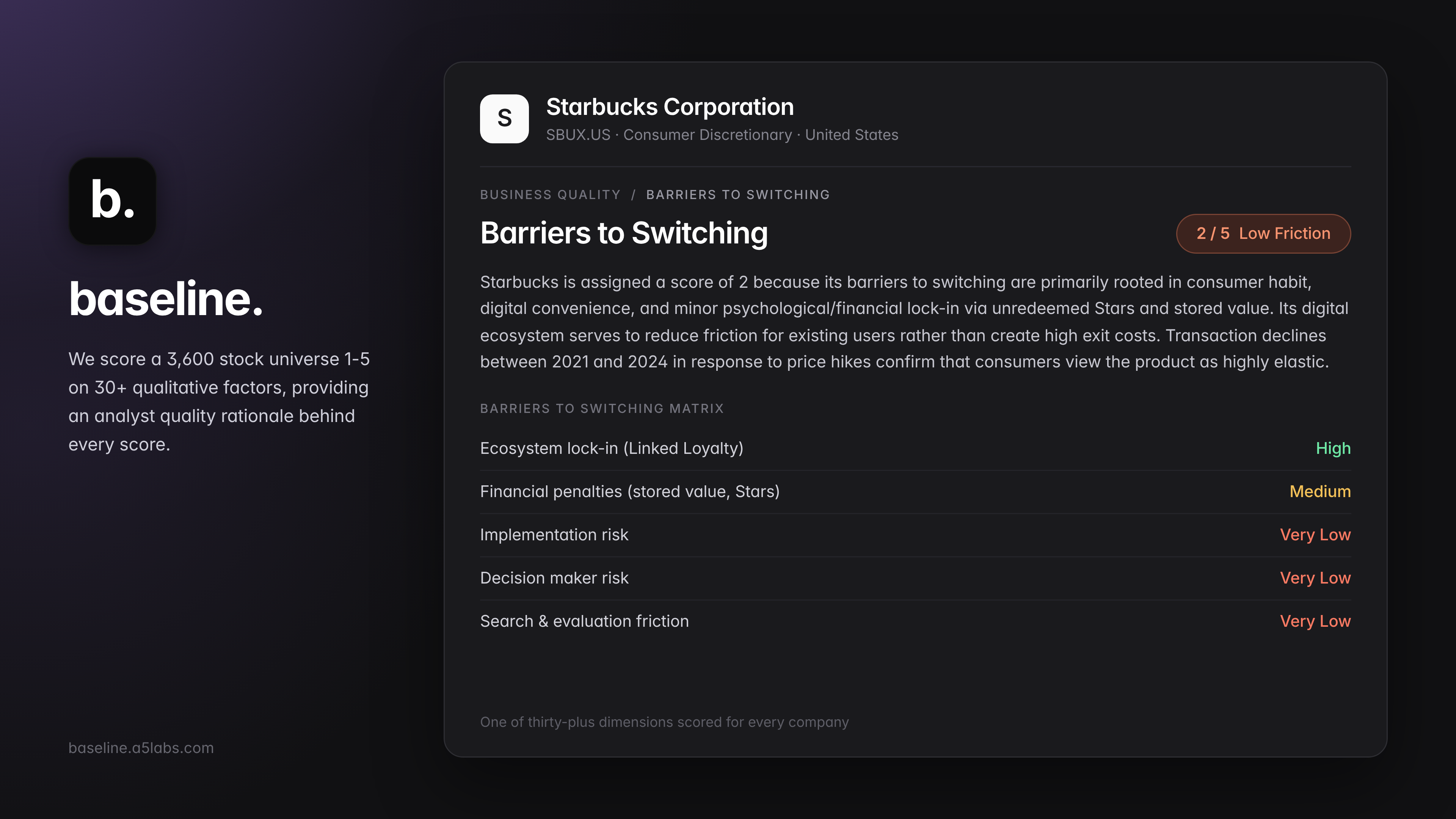The image size is (1456, 819).
Task: Click 'Very Low' rating for Implementation risk
Action: point(1315,535)
